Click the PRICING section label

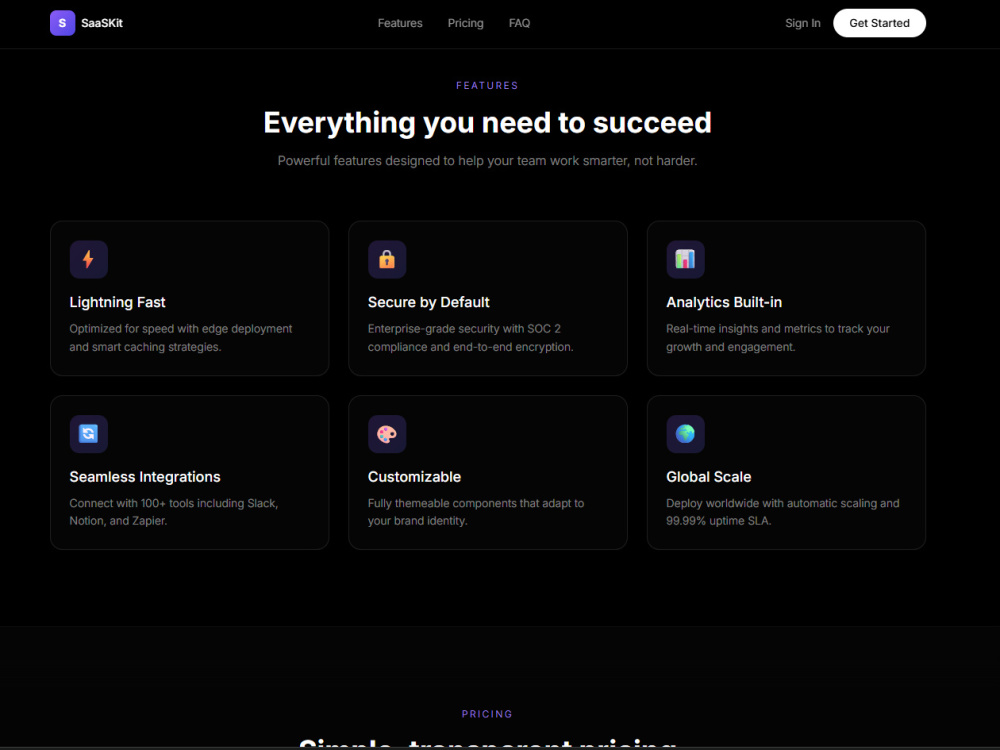(x=487, y=714)
